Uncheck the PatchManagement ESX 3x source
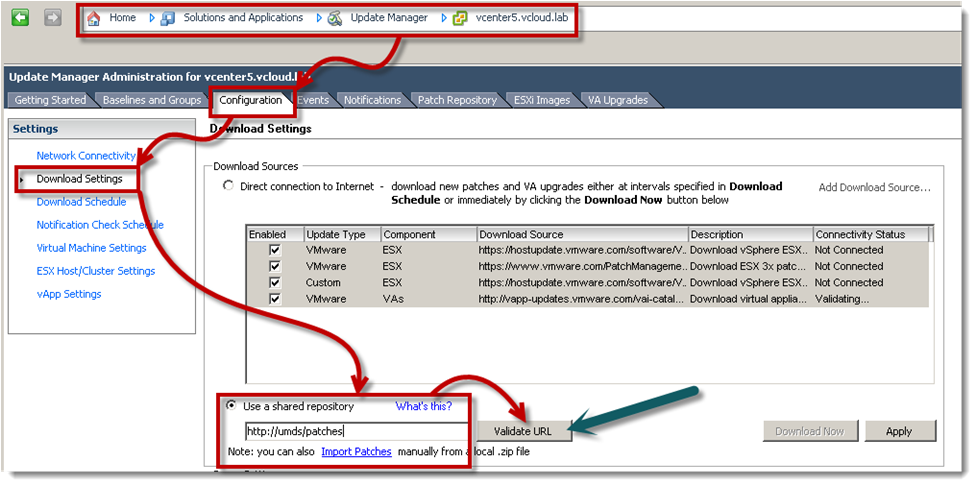 pos(275,266)
